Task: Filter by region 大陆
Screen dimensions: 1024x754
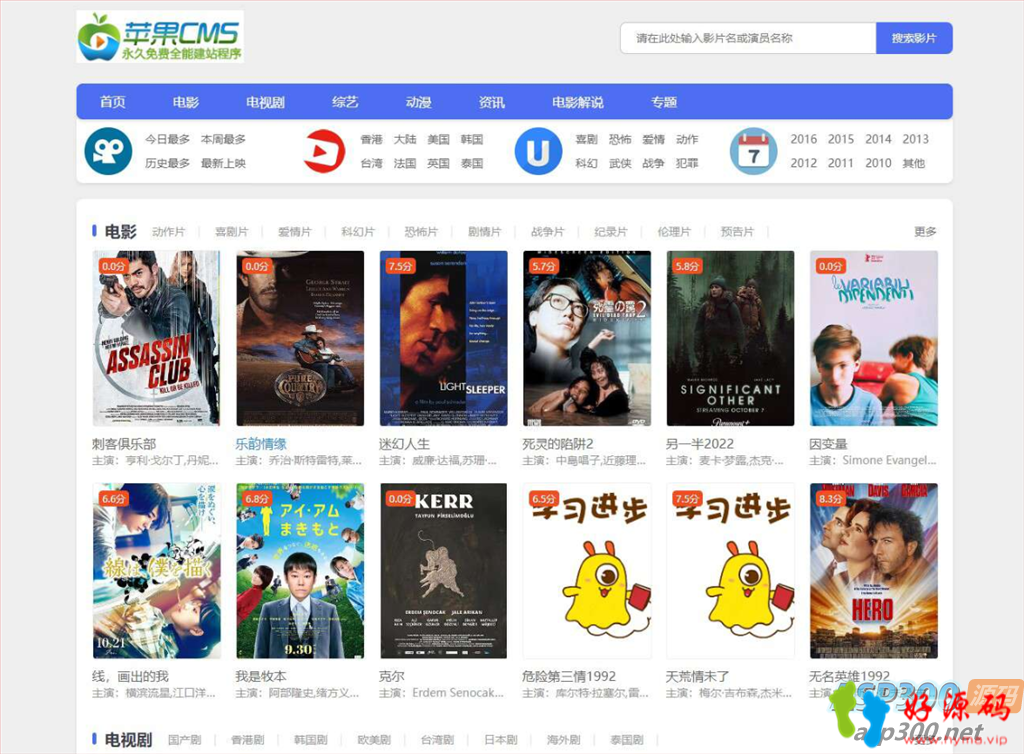Action: [x=405, y=139]
